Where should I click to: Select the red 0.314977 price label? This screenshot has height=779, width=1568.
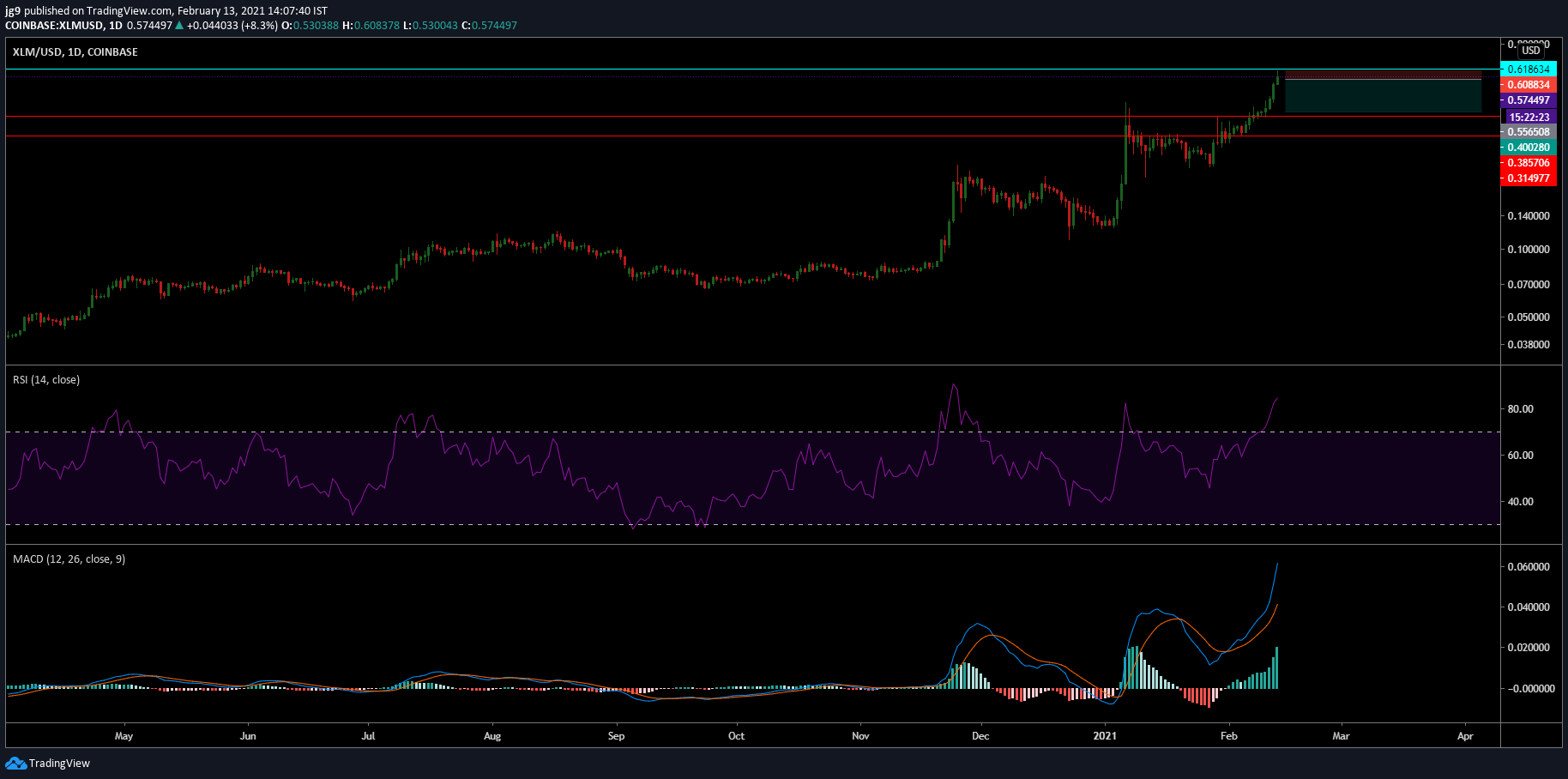coord(1529,178)
